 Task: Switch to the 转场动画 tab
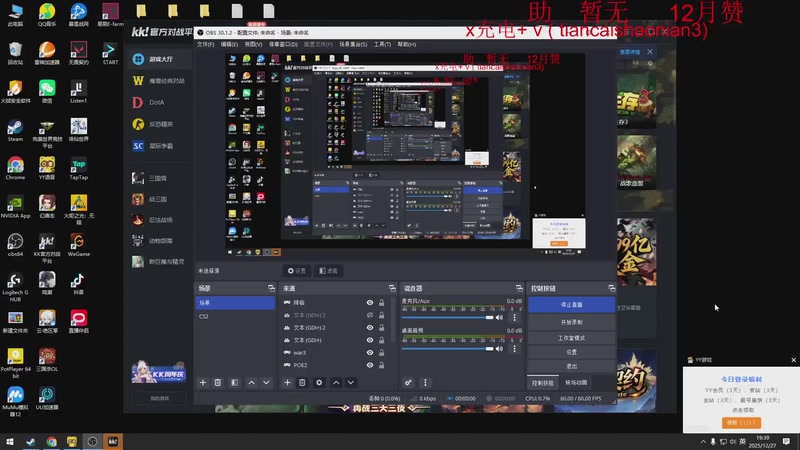pyautogui.click(x=576, y=383)
